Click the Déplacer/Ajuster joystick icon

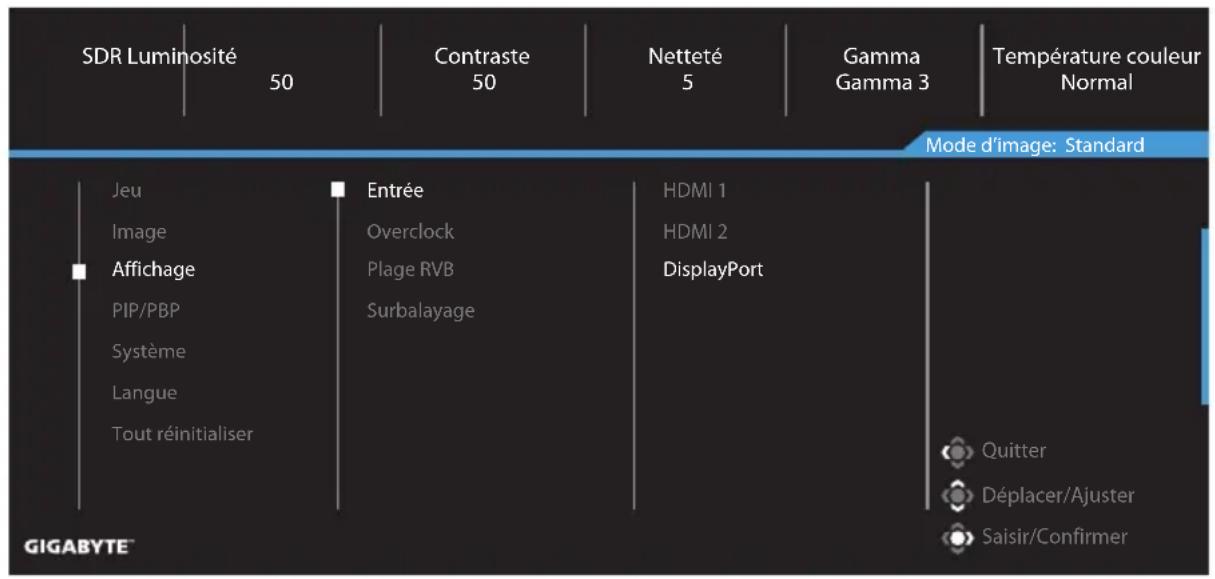click(x=955, y=494)
